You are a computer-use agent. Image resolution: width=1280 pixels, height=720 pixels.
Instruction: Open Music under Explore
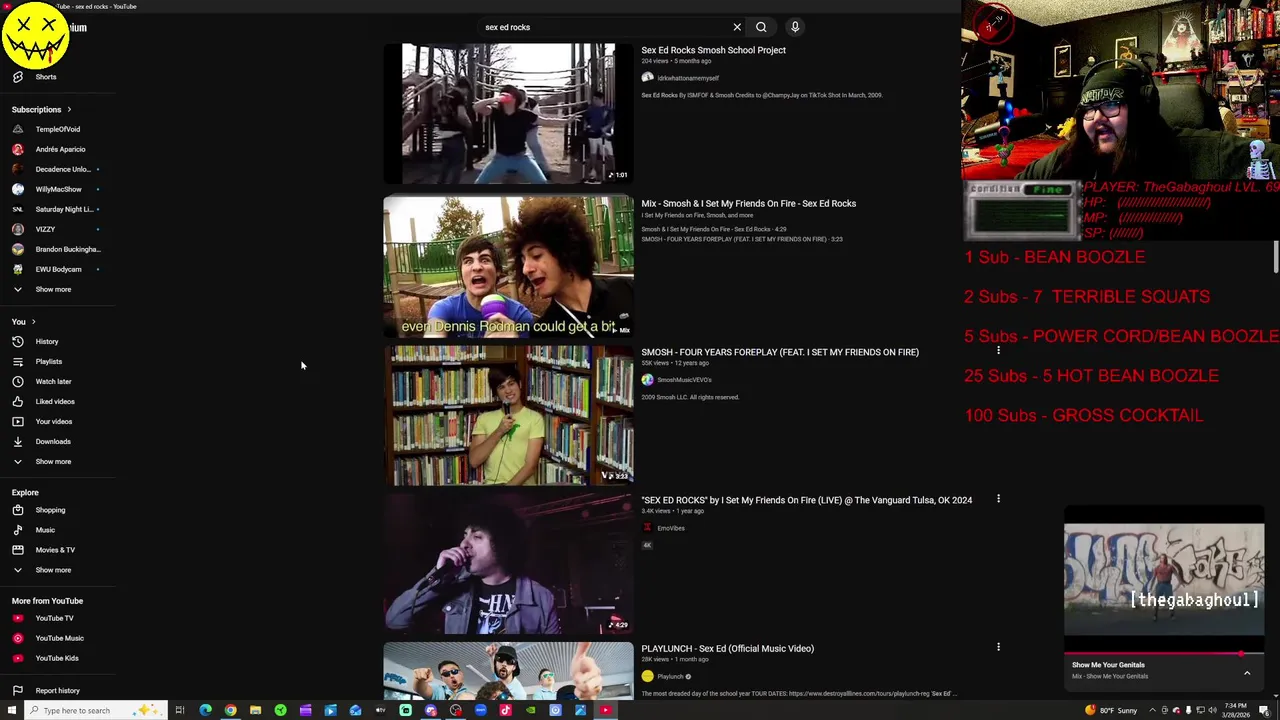pyautogui.click(x=45, y=530)
